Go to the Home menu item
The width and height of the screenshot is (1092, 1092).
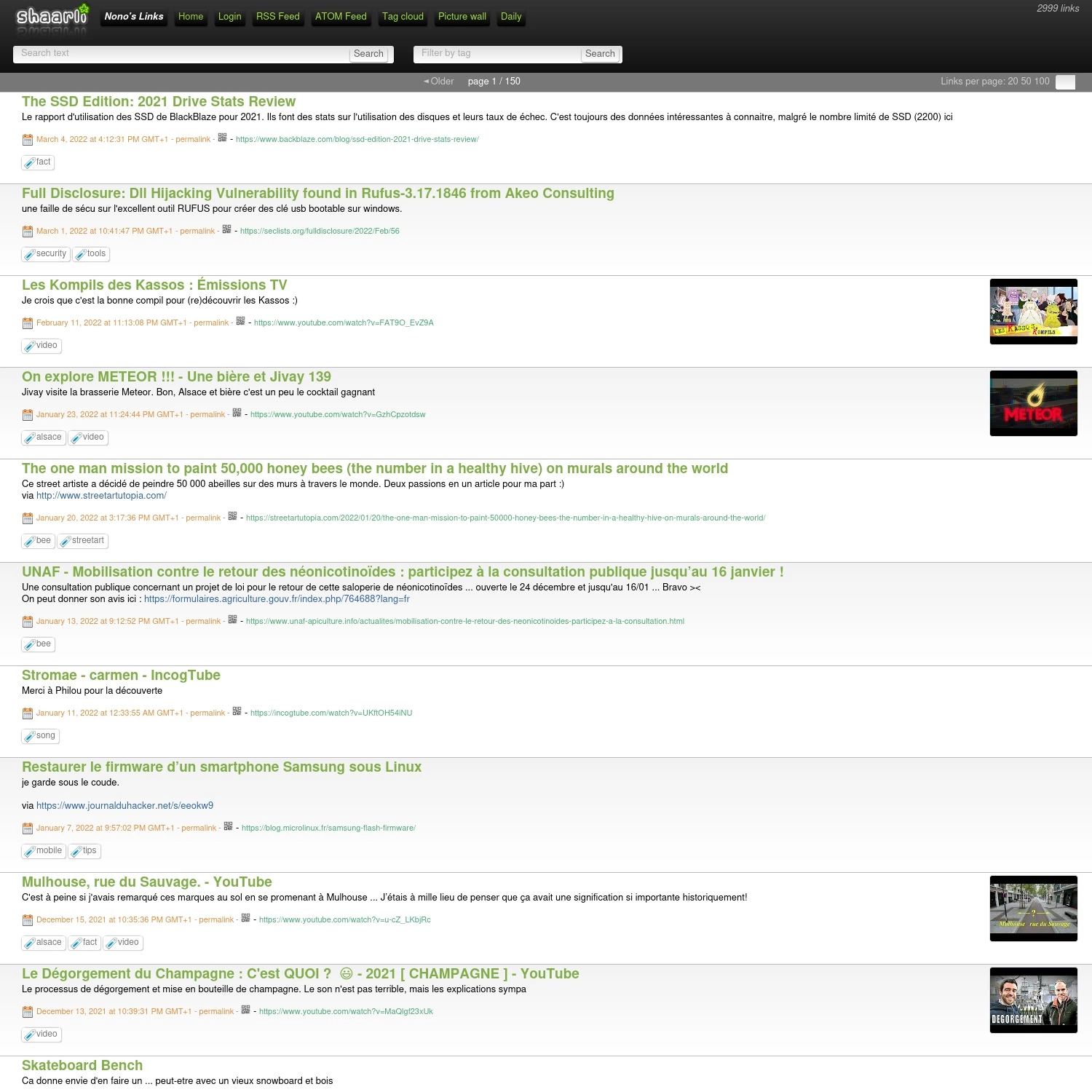click(191, 16)
